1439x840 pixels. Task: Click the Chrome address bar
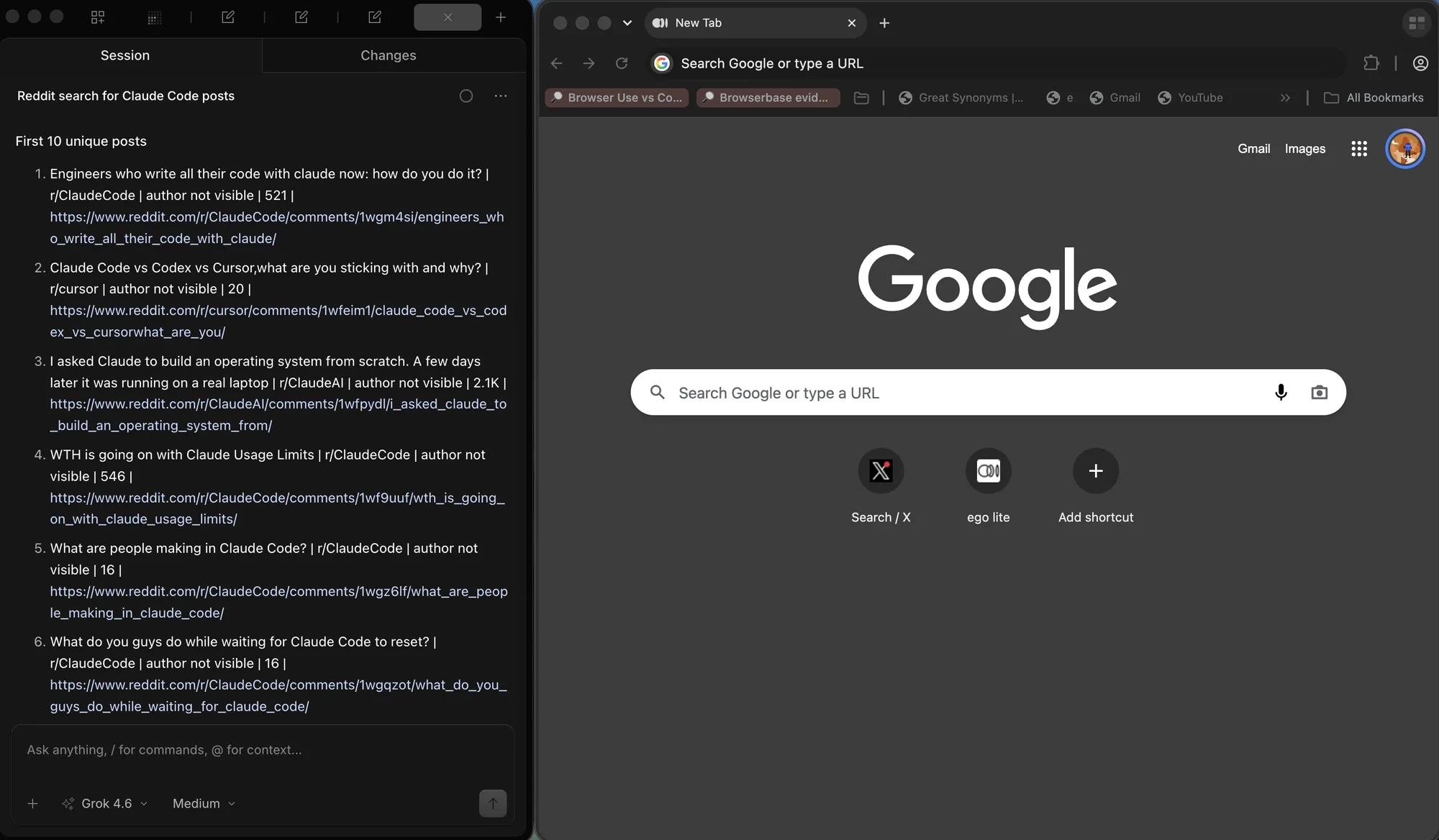coord(997,63)
